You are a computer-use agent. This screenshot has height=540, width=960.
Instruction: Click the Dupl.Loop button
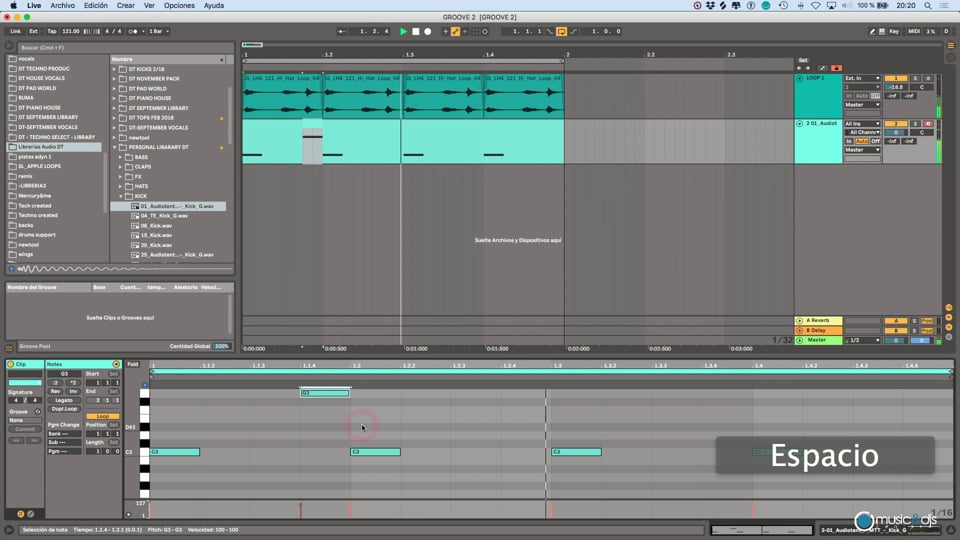[x=64, y=409]
